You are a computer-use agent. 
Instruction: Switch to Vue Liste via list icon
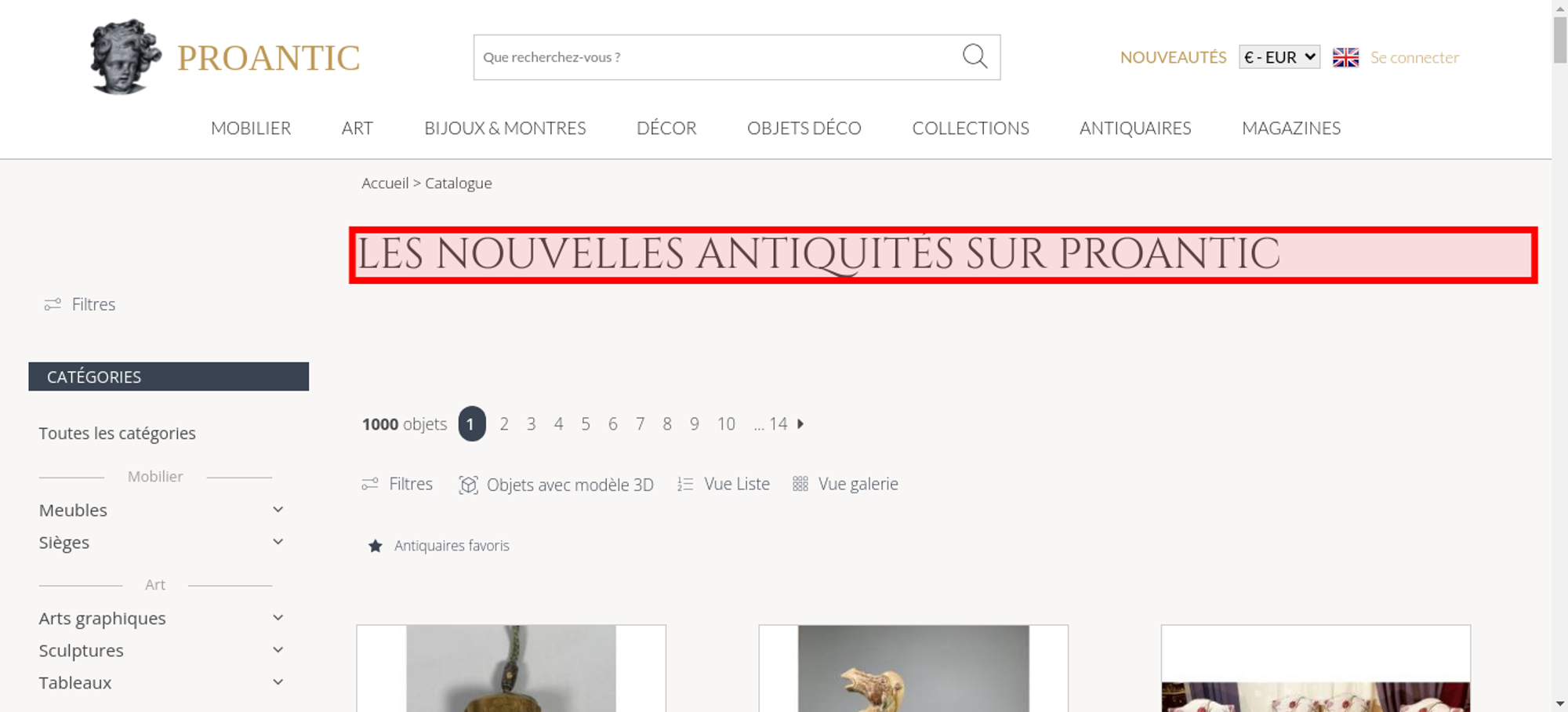point(685,485)
